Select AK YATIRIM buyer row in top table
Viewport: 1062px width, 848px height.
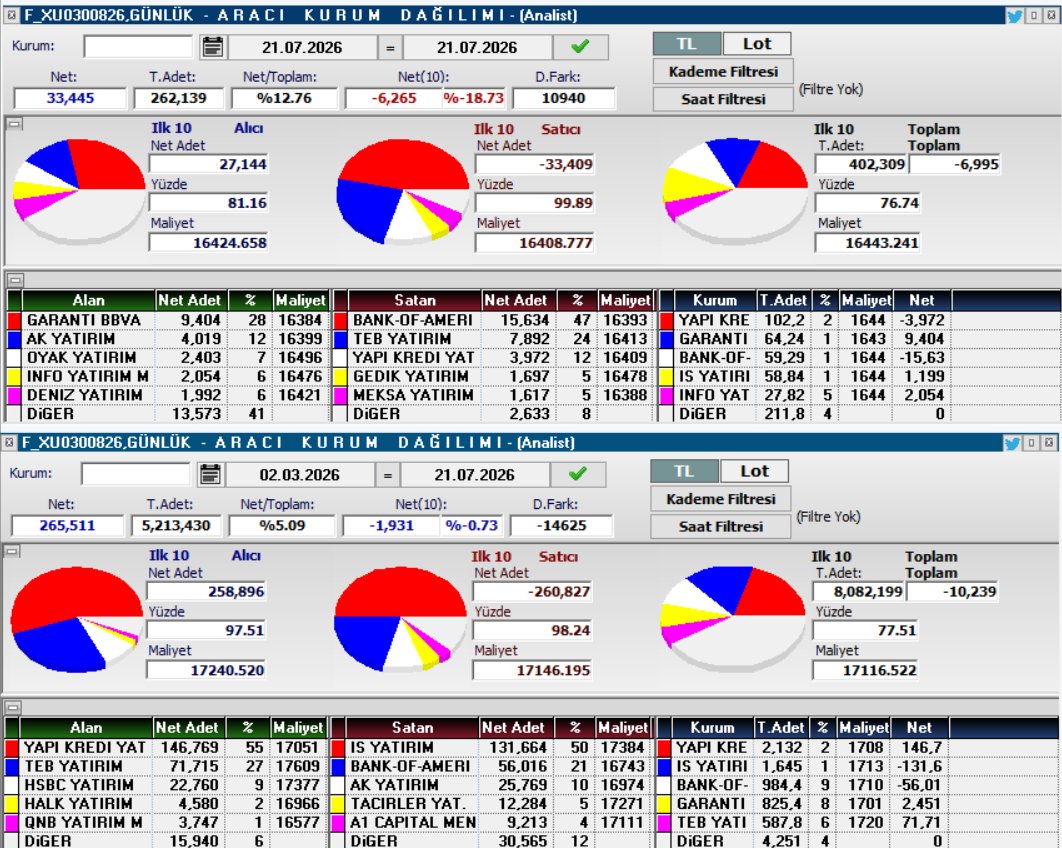point(167,339)
